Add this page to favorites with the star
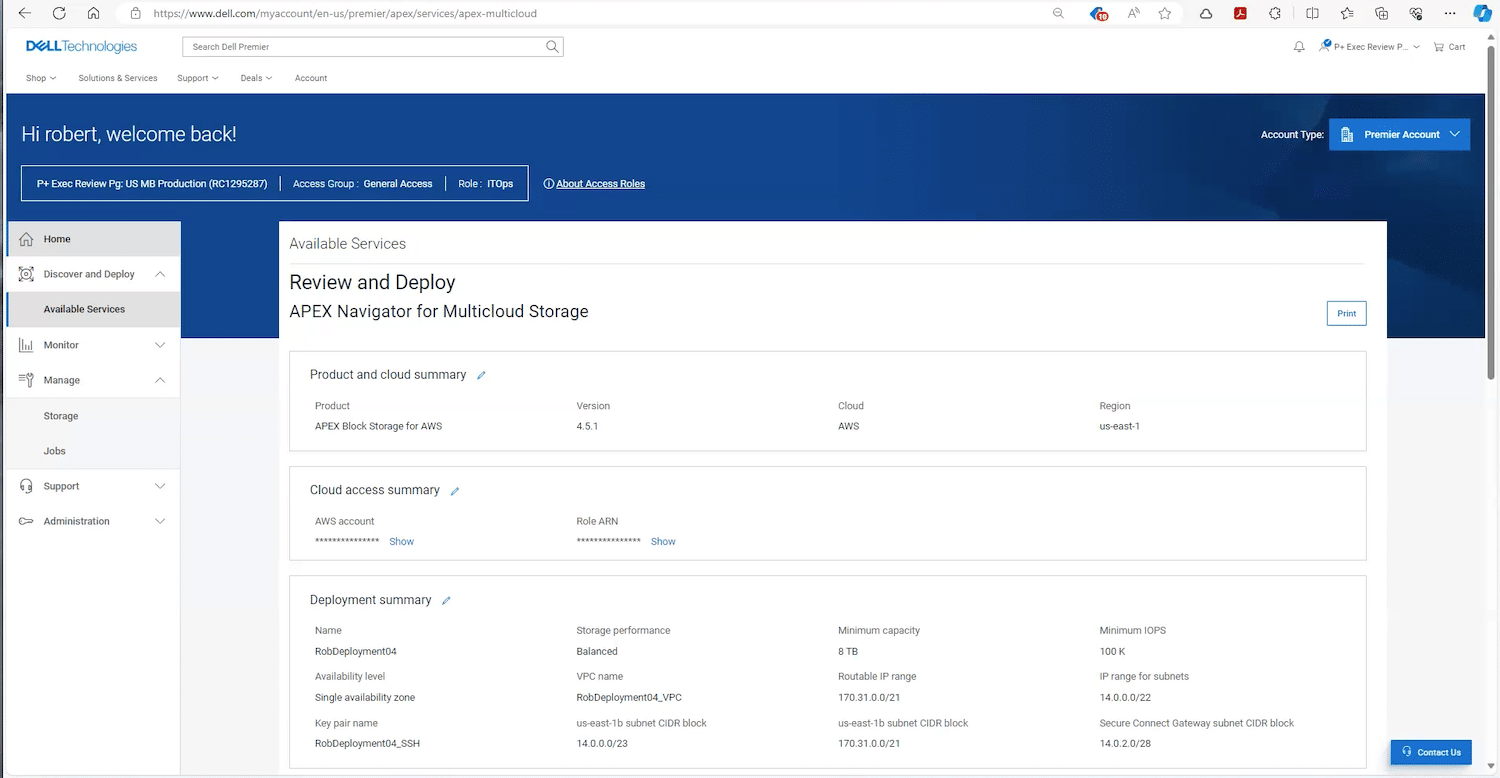1500x778 pixels. 1165,14
